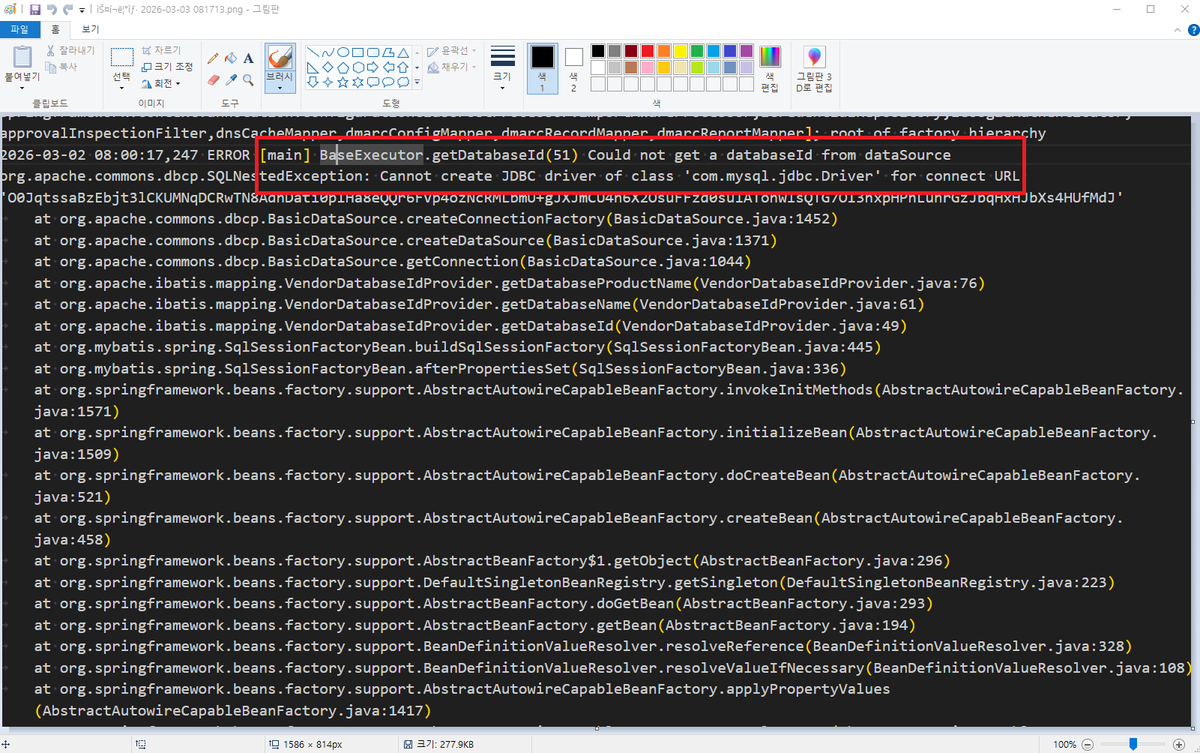Screen dimensions: 1200x753
Task: Select the 브러시 brush tool
Action: tap(279, 57)
